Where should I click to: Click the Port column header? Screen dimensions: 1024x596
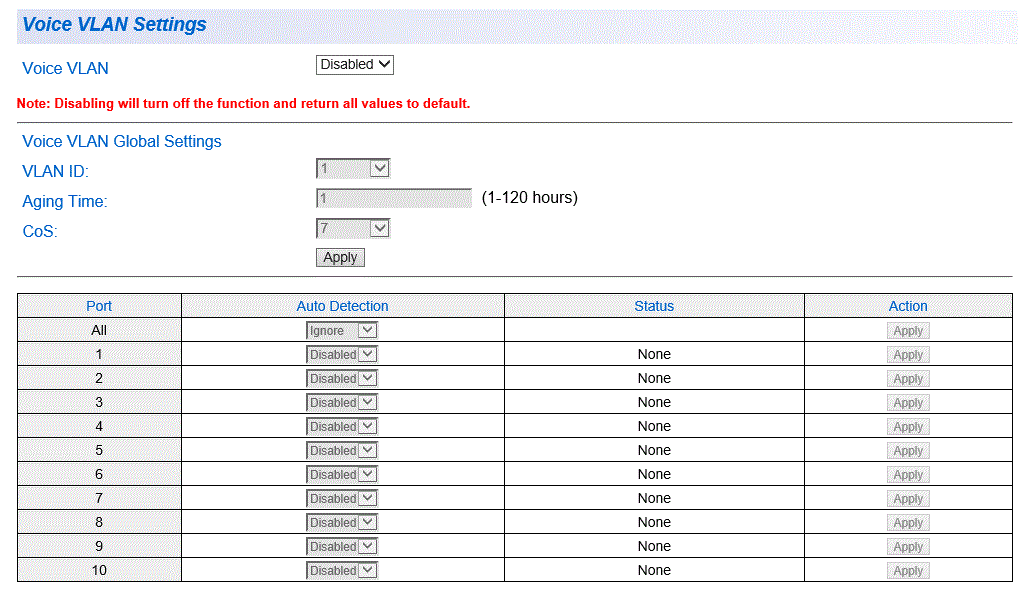[98, 306]
